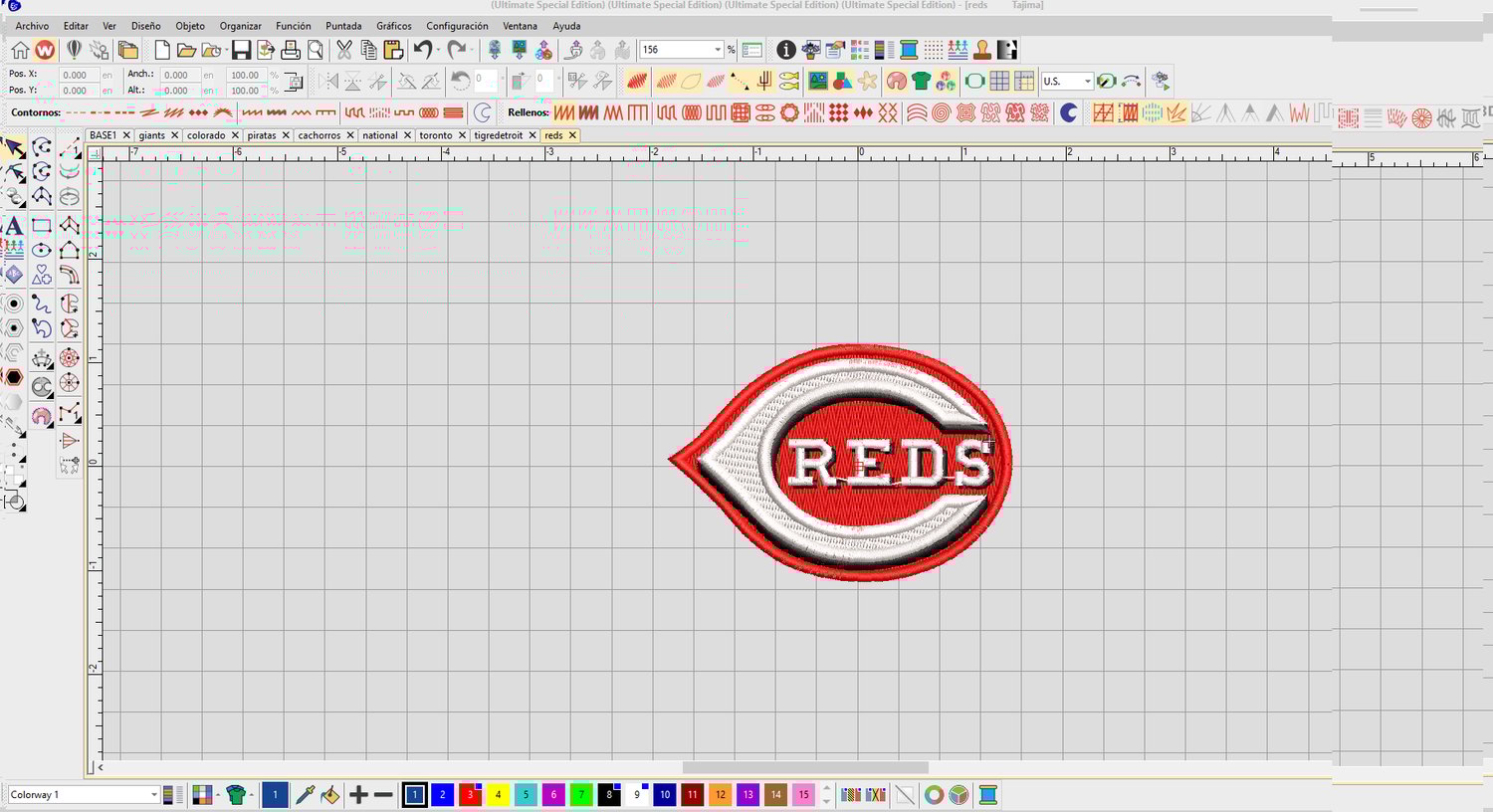1493x812 pixels.
Task: Open the zoom factor 156 dropdown
Action: click(718, 50)
